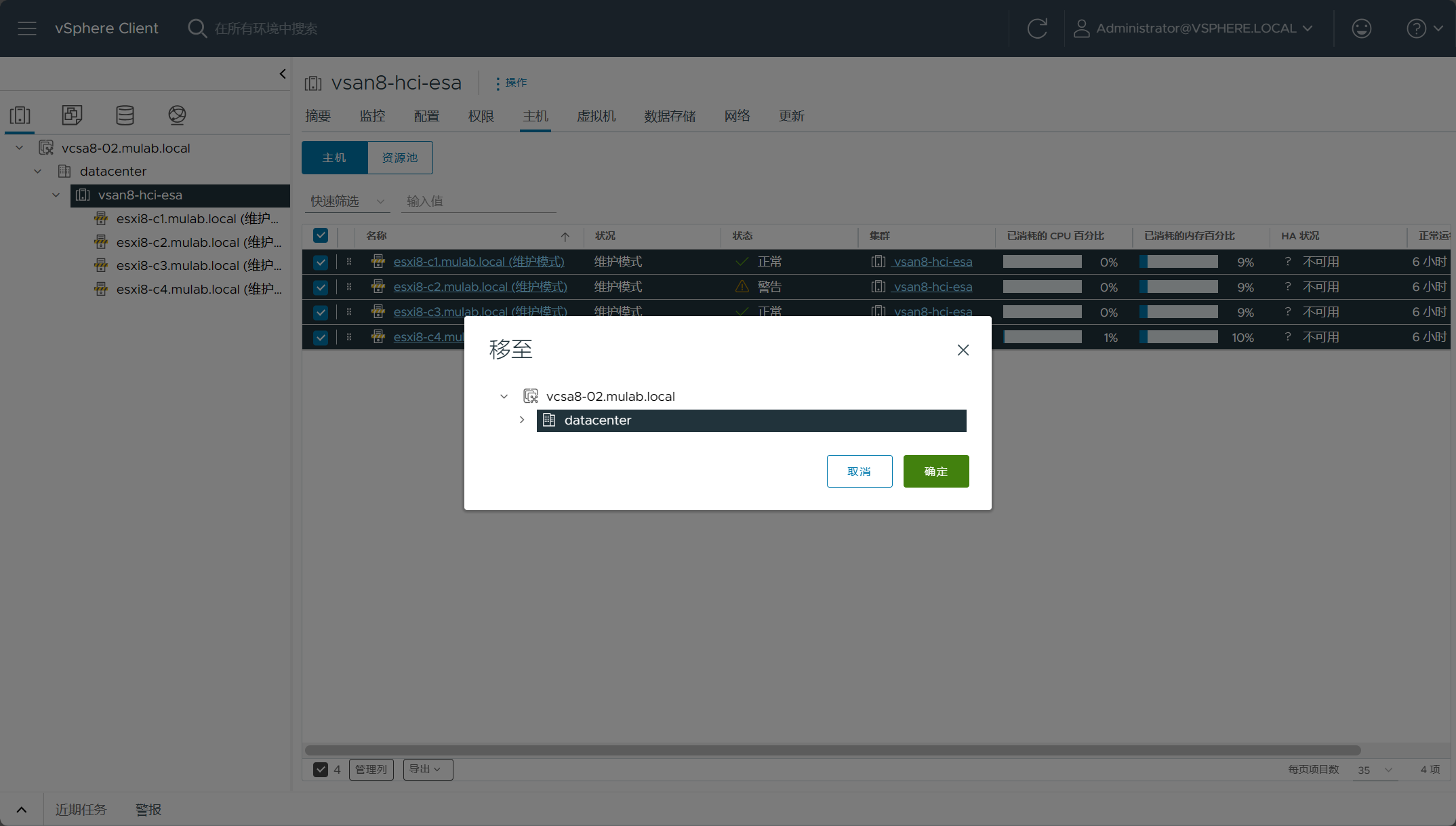The image size is (1456, 826).
Task: Collapse the vsan8-hci-esa cluster node
Action: click(x=56, y=195)
